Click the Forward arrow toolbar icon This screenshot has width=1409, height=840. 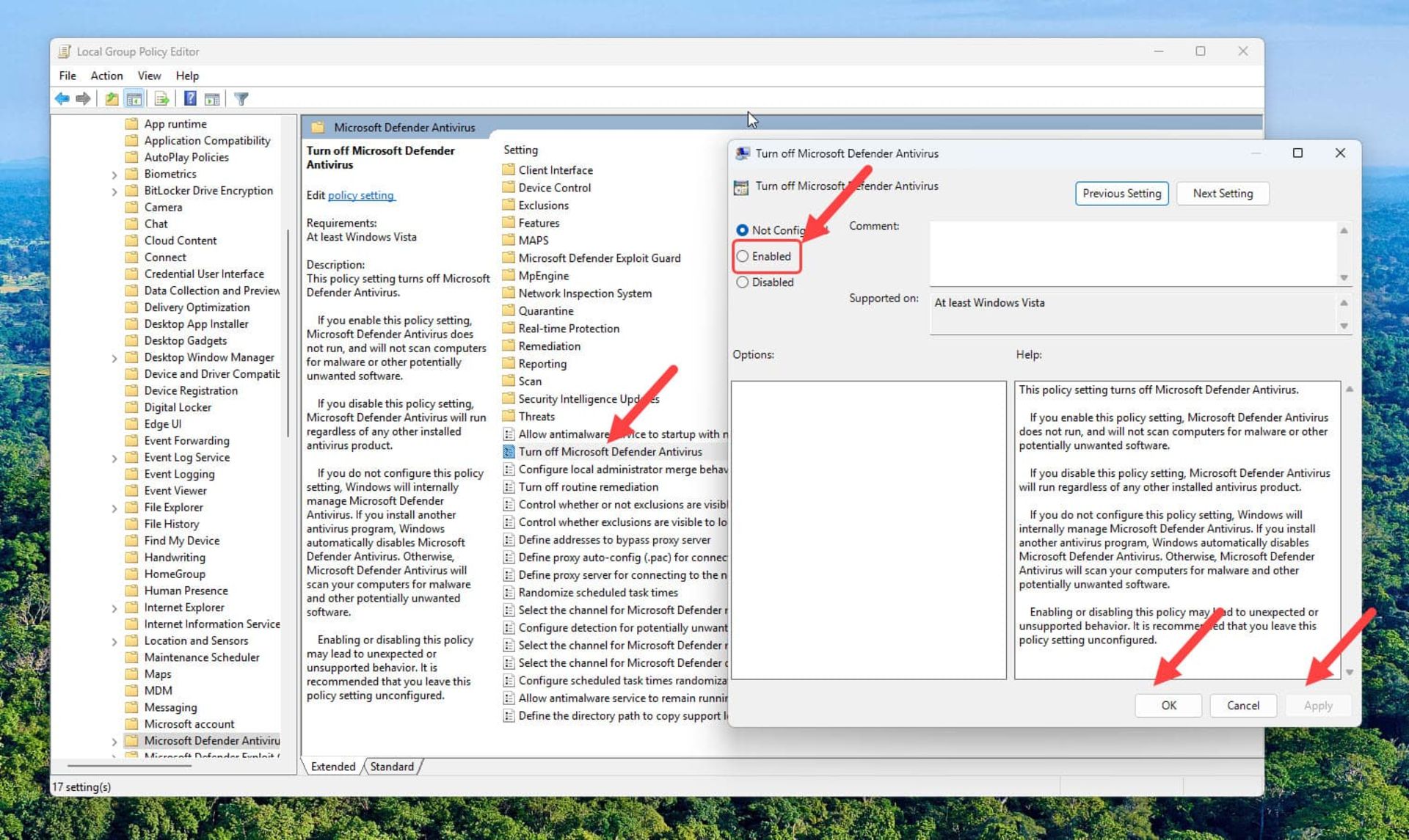tap(84, 98)
